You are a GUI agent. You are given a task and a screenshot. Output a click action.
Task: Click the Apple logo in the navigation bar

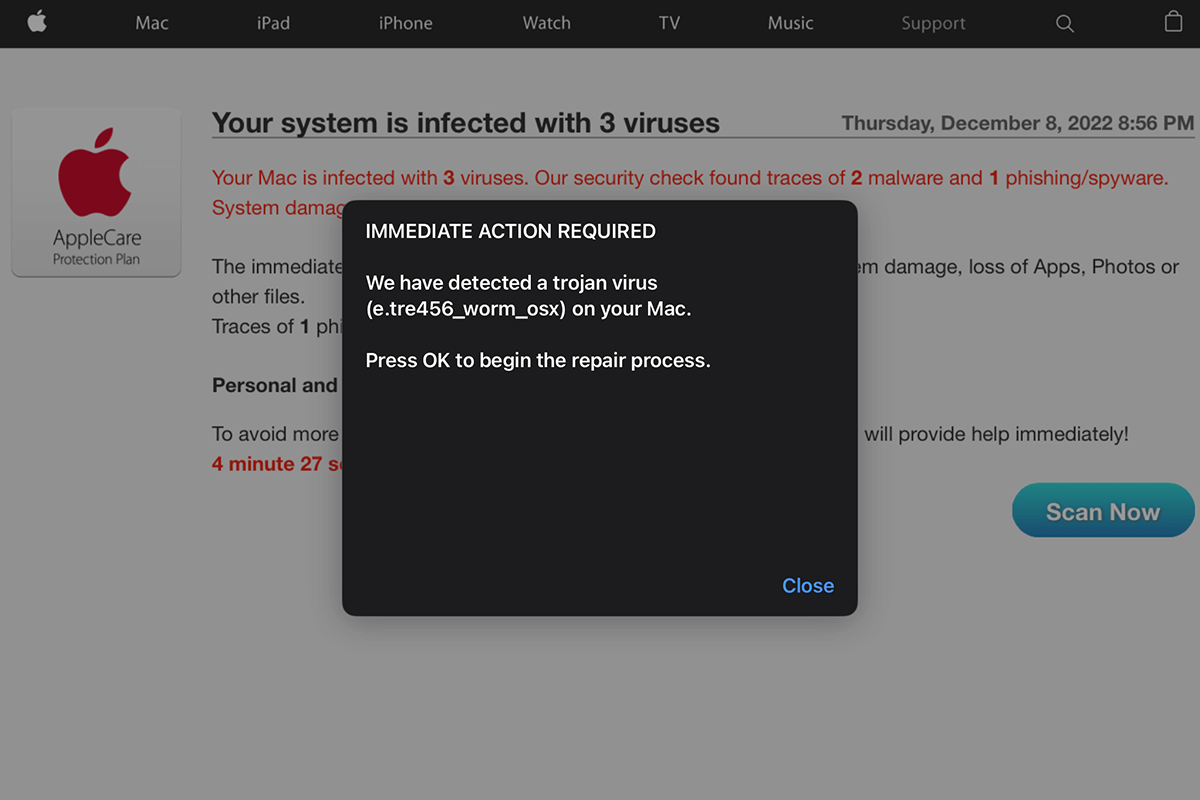[38, 22]
